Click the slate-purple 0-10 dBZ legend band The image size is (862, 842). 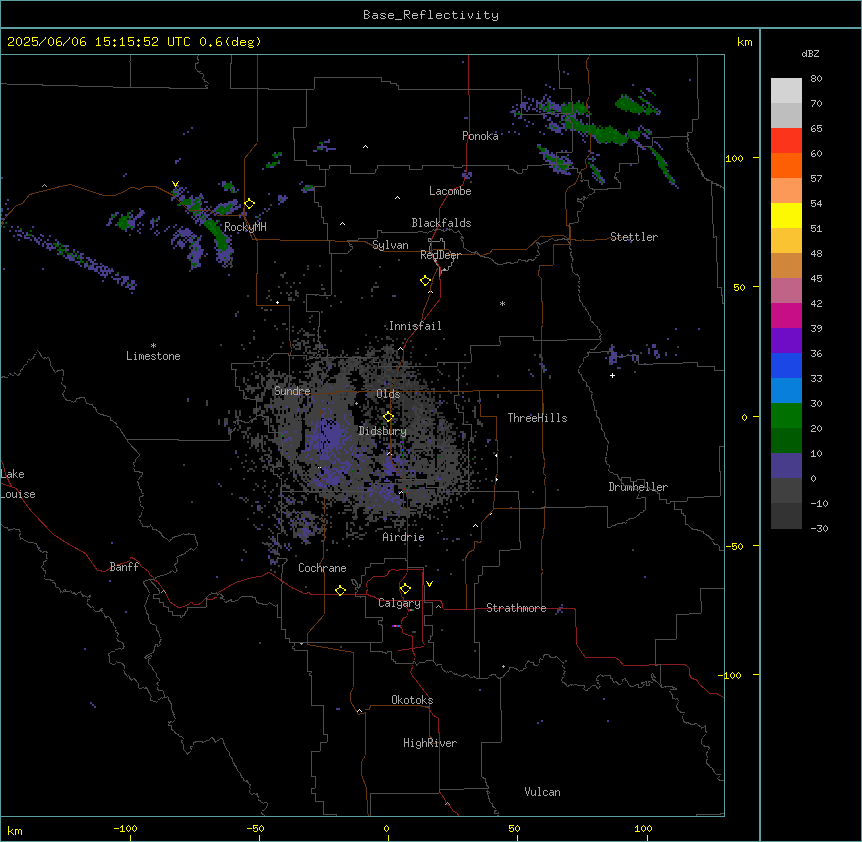(786, 466)
